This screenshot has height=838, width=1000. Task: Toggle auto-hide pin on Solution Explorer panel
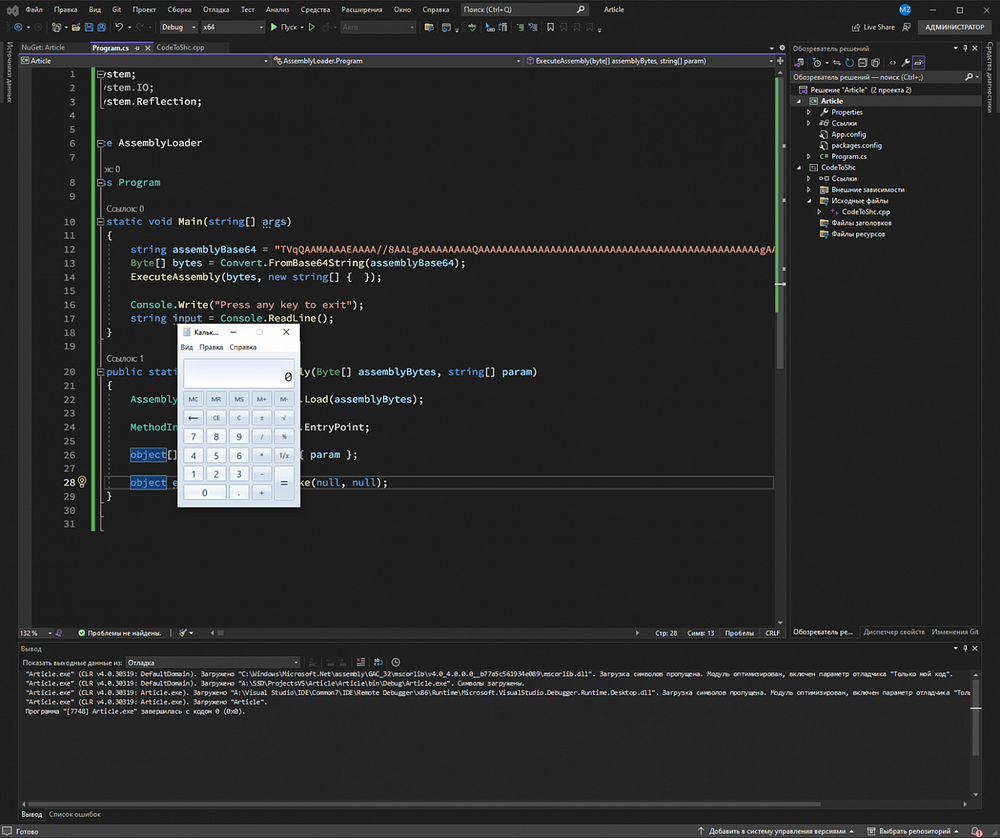(x=965, y=48)
